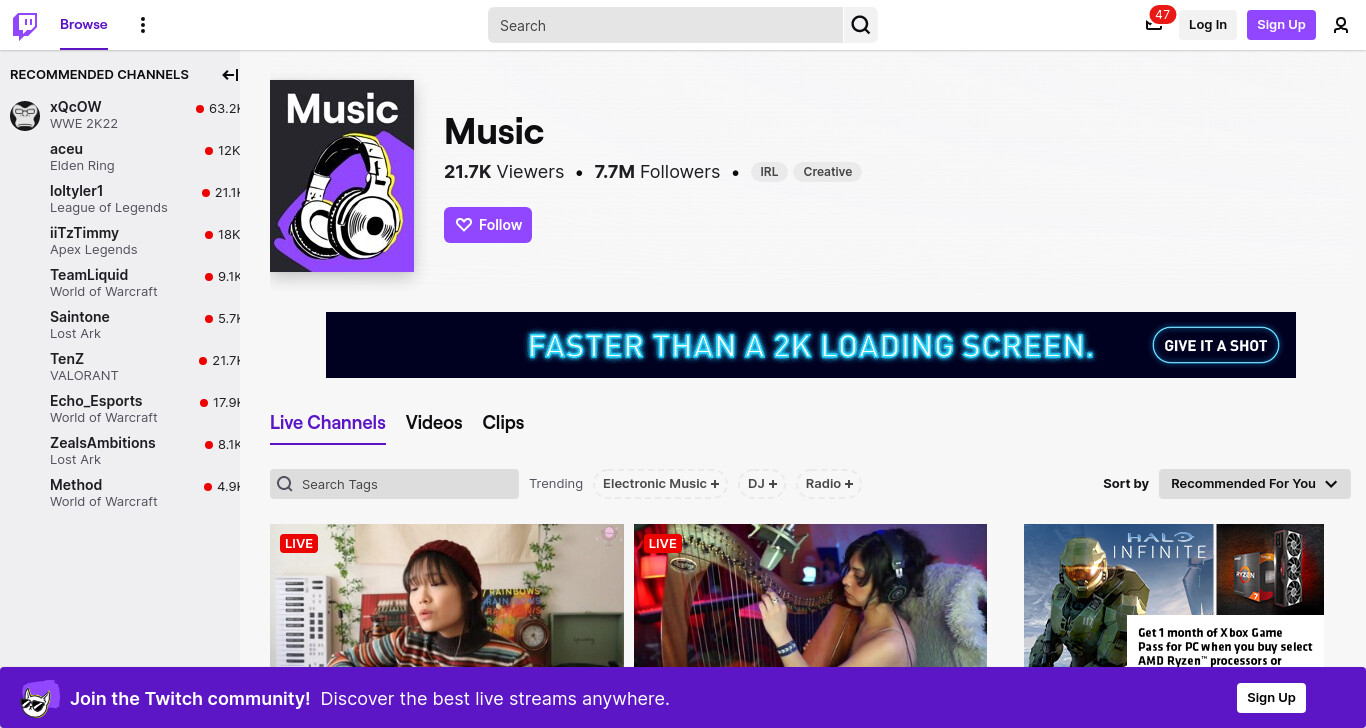
Task: Click the Log In button
Action: coord(1208,25)
